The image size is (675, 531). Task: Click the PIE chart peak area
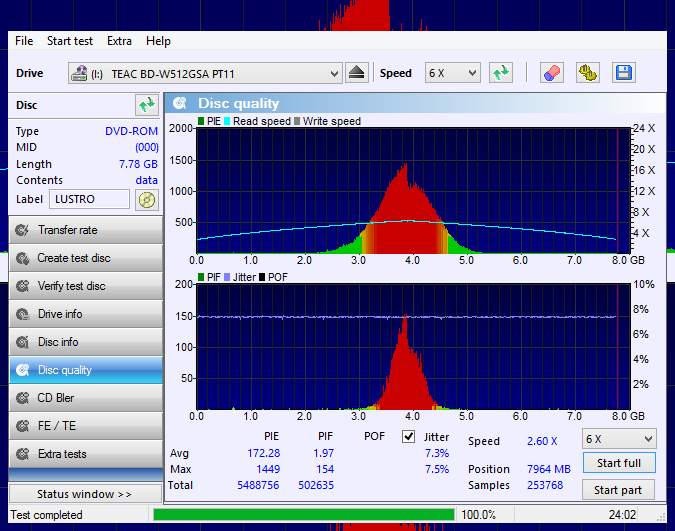405,207
